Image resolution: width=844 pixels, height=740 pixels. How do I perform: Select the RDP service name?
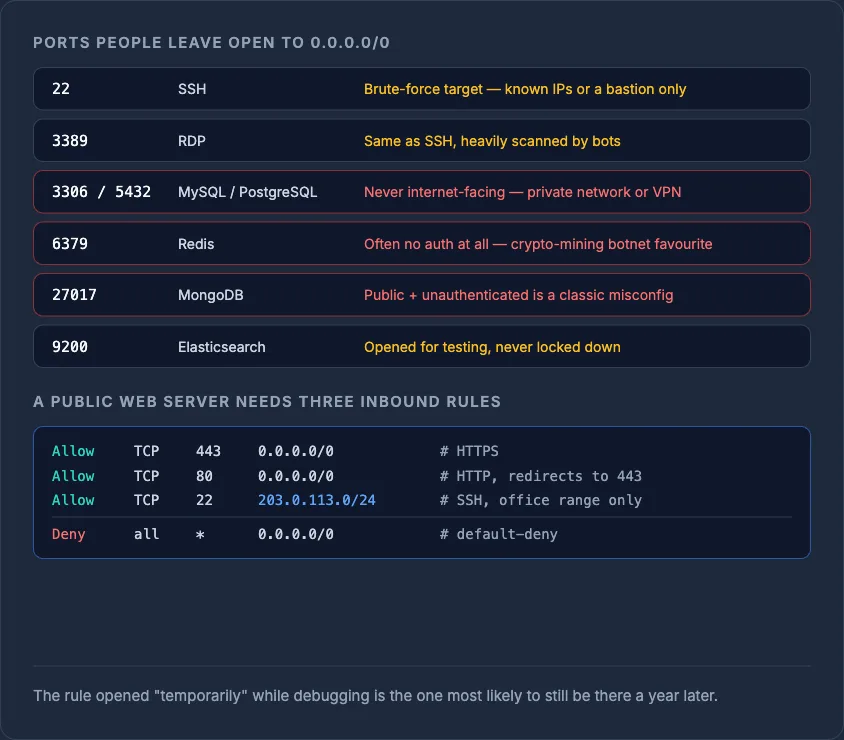point(192,141)
